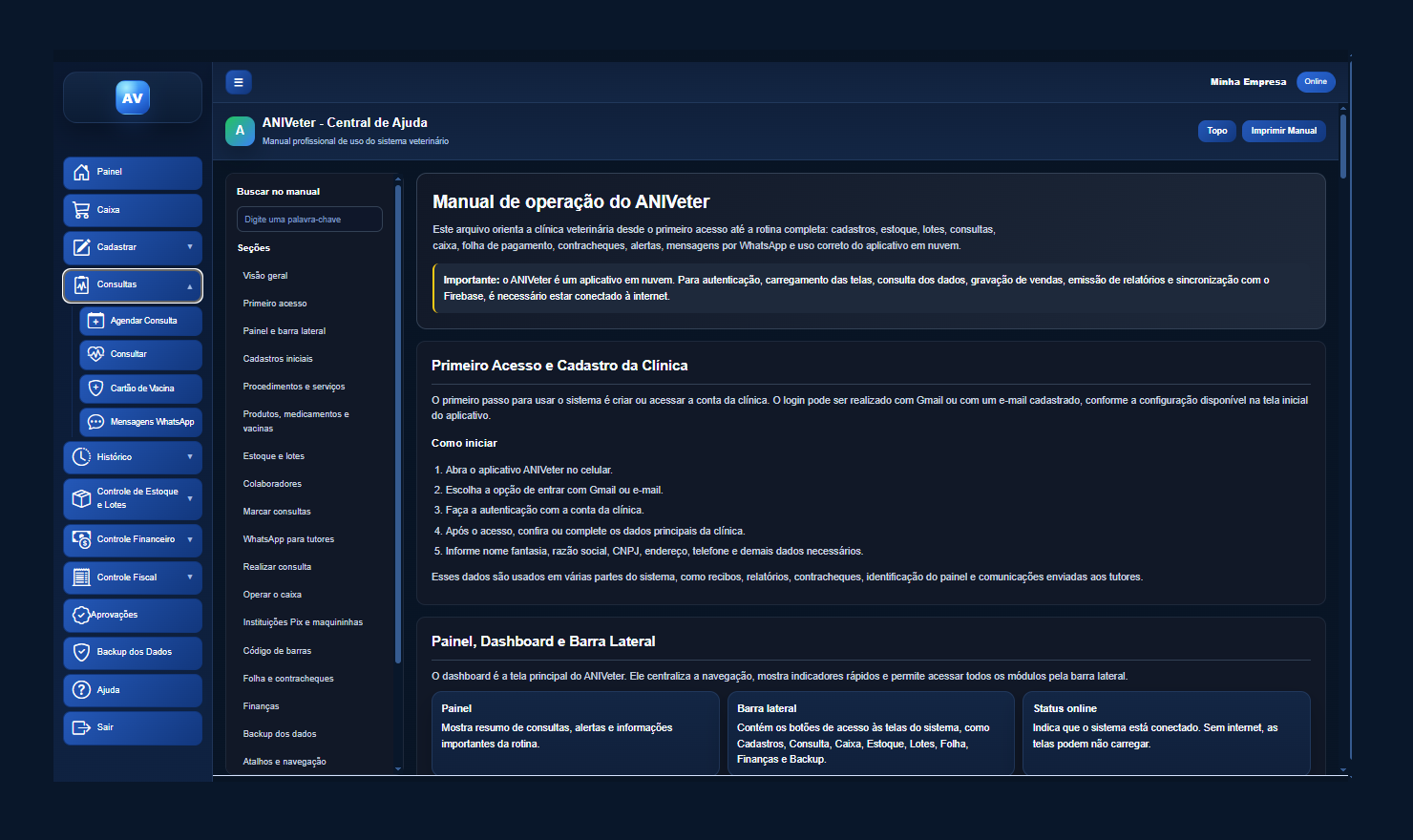The image size is (1413, 840).
Task: Click the AV logo icon in sidebar
Action: point(133,97)
